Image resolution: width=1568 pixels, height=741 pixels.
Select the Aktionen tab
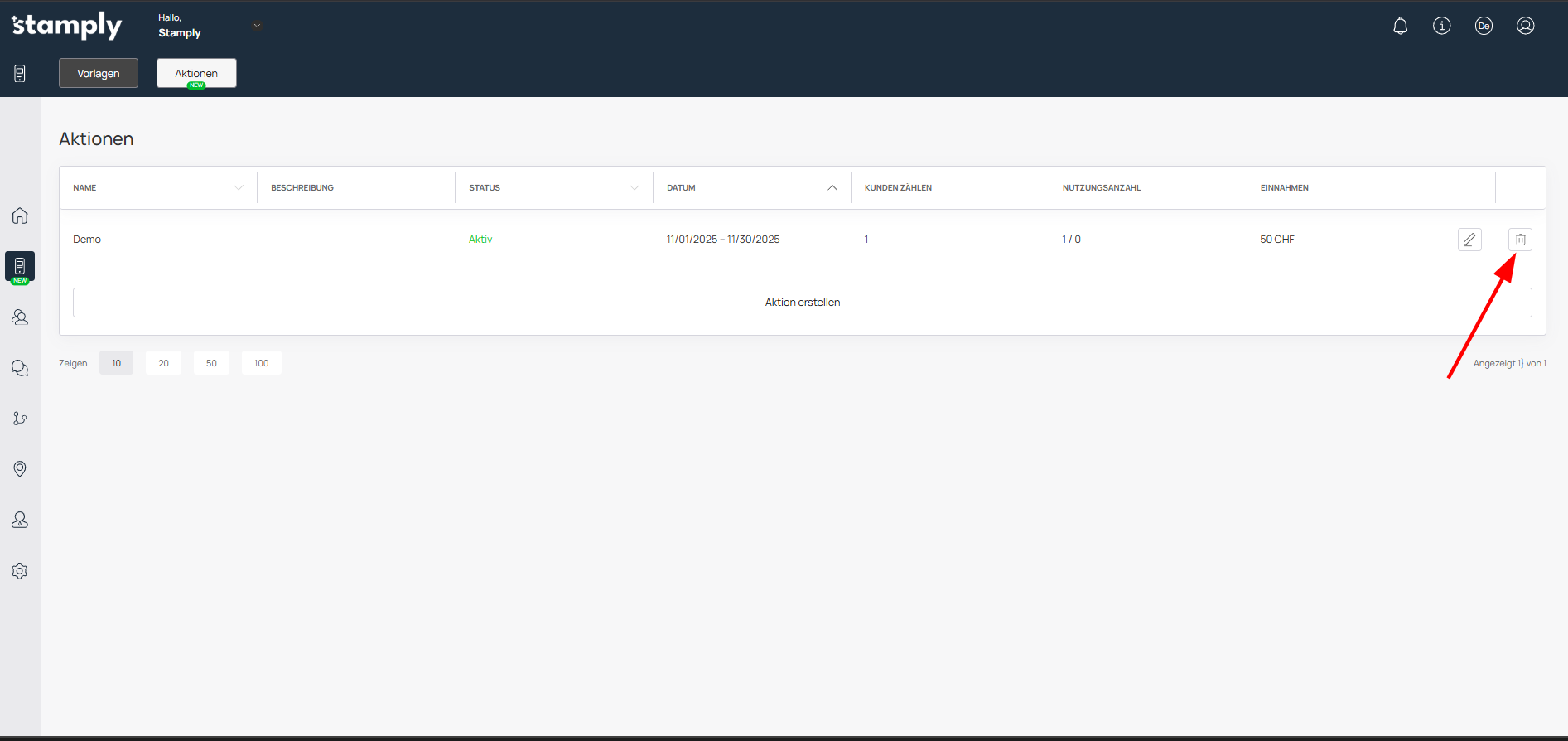pos(196,73)
